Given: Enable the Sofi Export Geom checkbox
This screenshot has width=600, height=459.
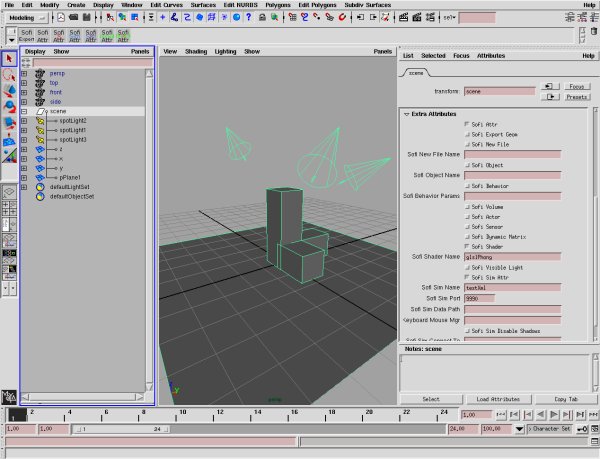Looking at the screenshot, I should click(467, 134).
